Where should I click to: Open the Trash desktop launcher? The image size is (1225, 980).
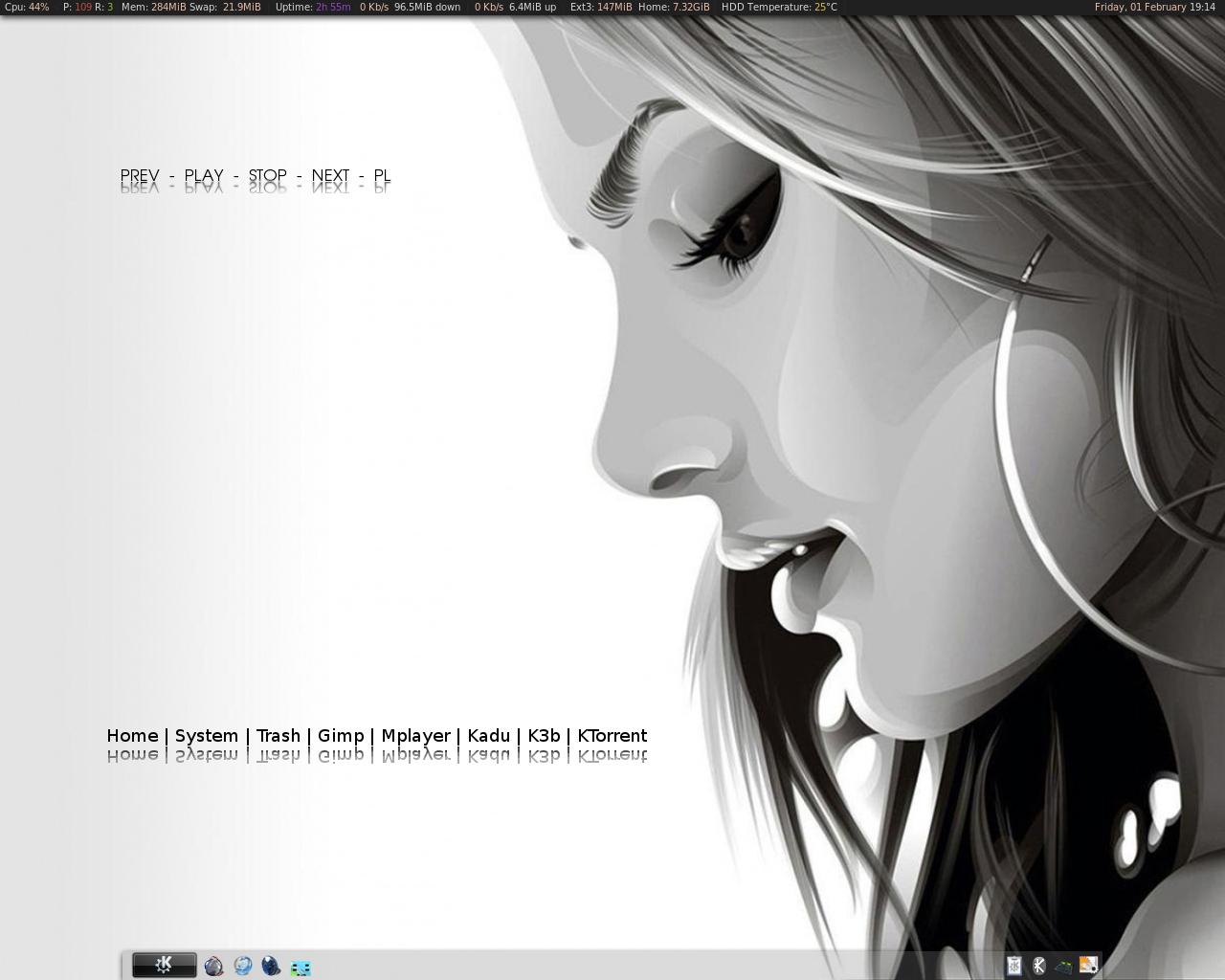coord(278,736)
